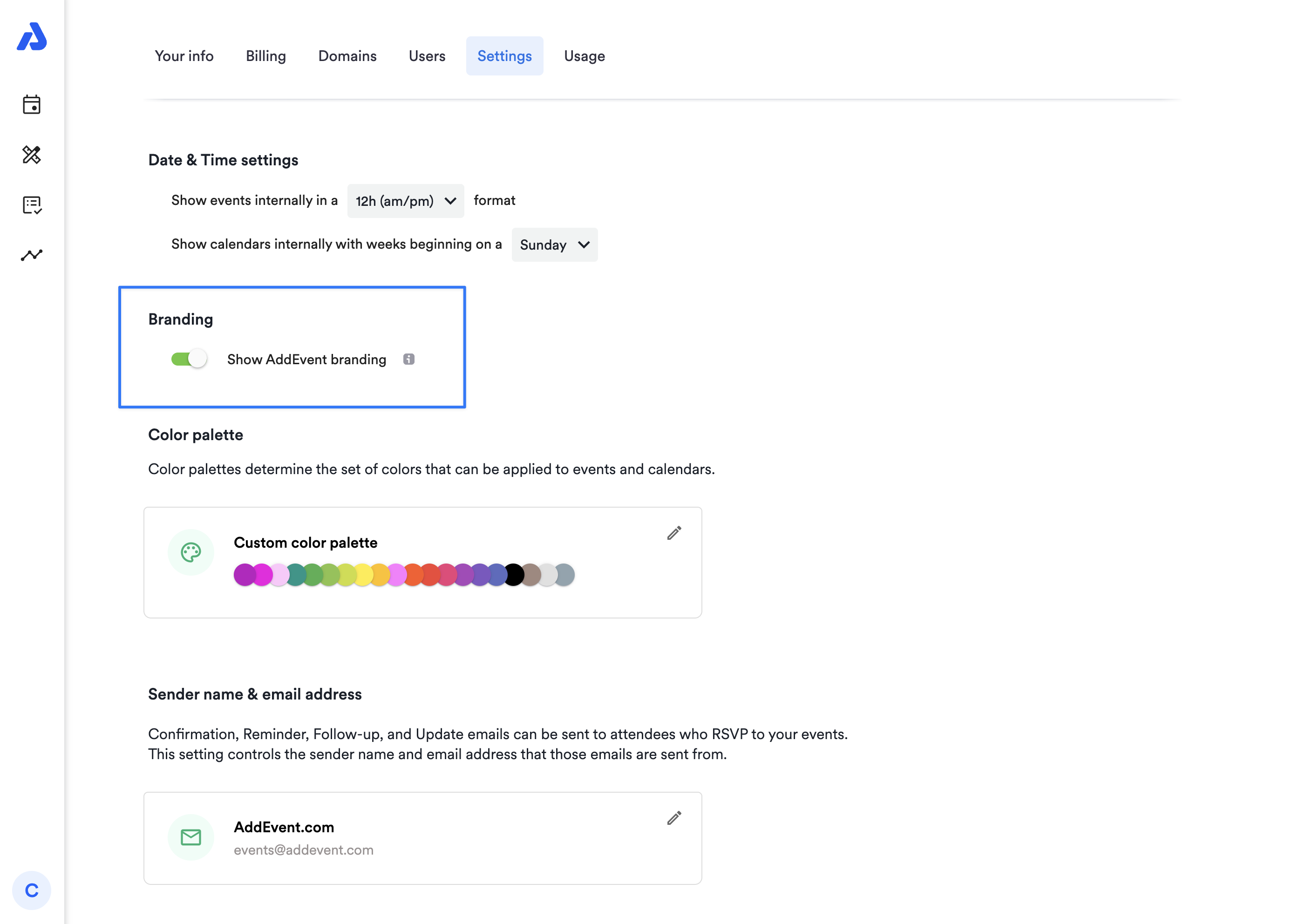Viewport: 1292px width, 924px height.
Task: Toggle Show AddEvent branding switch
Action: (189, 359)
